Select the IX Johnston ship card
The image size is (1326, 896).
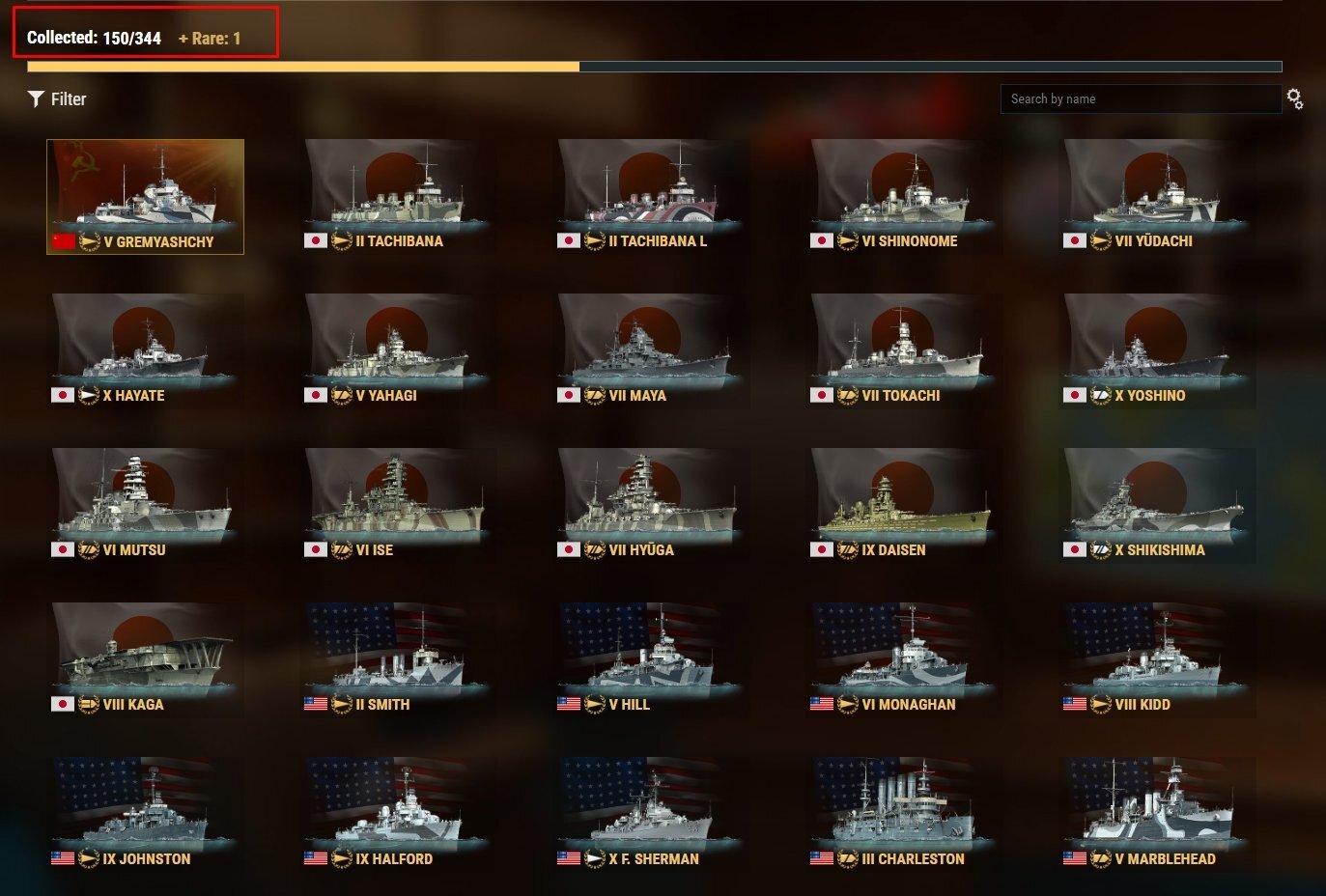click(x=145, y=814)
